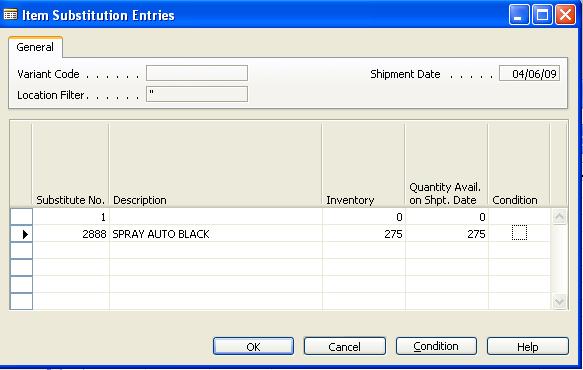Click the row selector box for row 1

pyautogui.click(x=21, y=216)
